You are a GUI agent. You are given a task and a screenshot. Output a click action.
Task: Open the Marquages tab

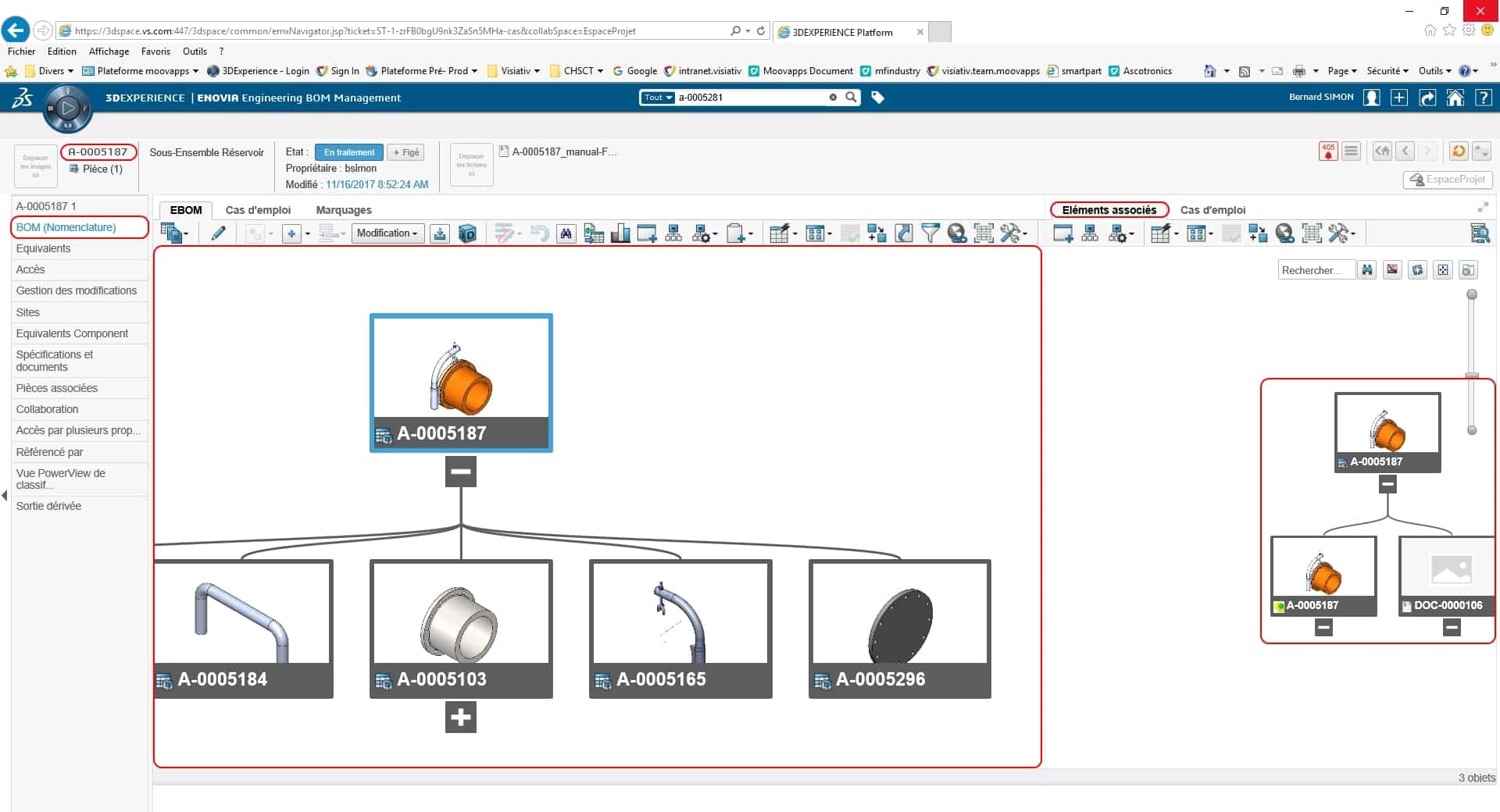(x=344, y=210)
